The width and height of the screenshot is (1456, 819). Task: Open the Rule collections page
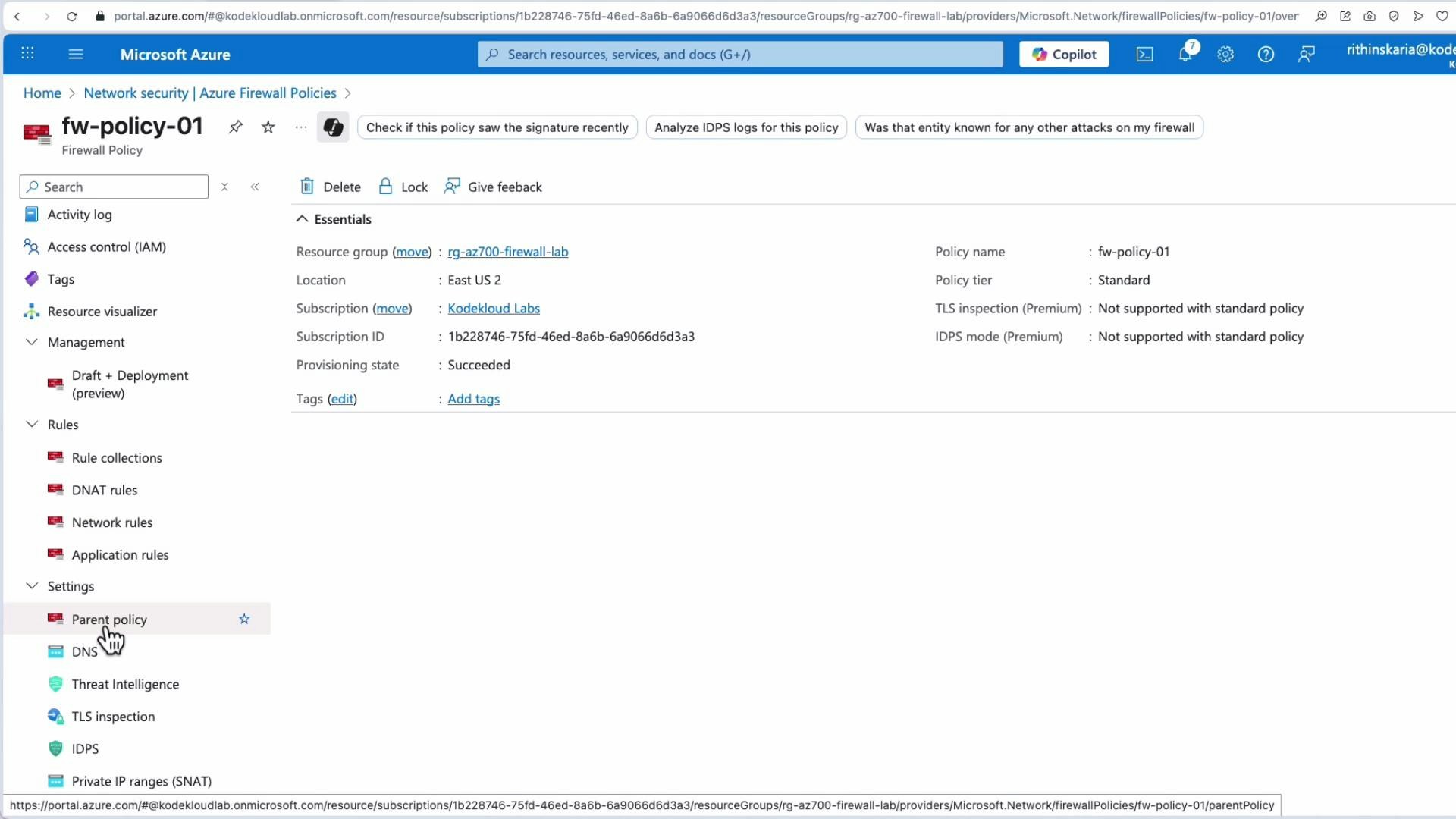(116, 457)
